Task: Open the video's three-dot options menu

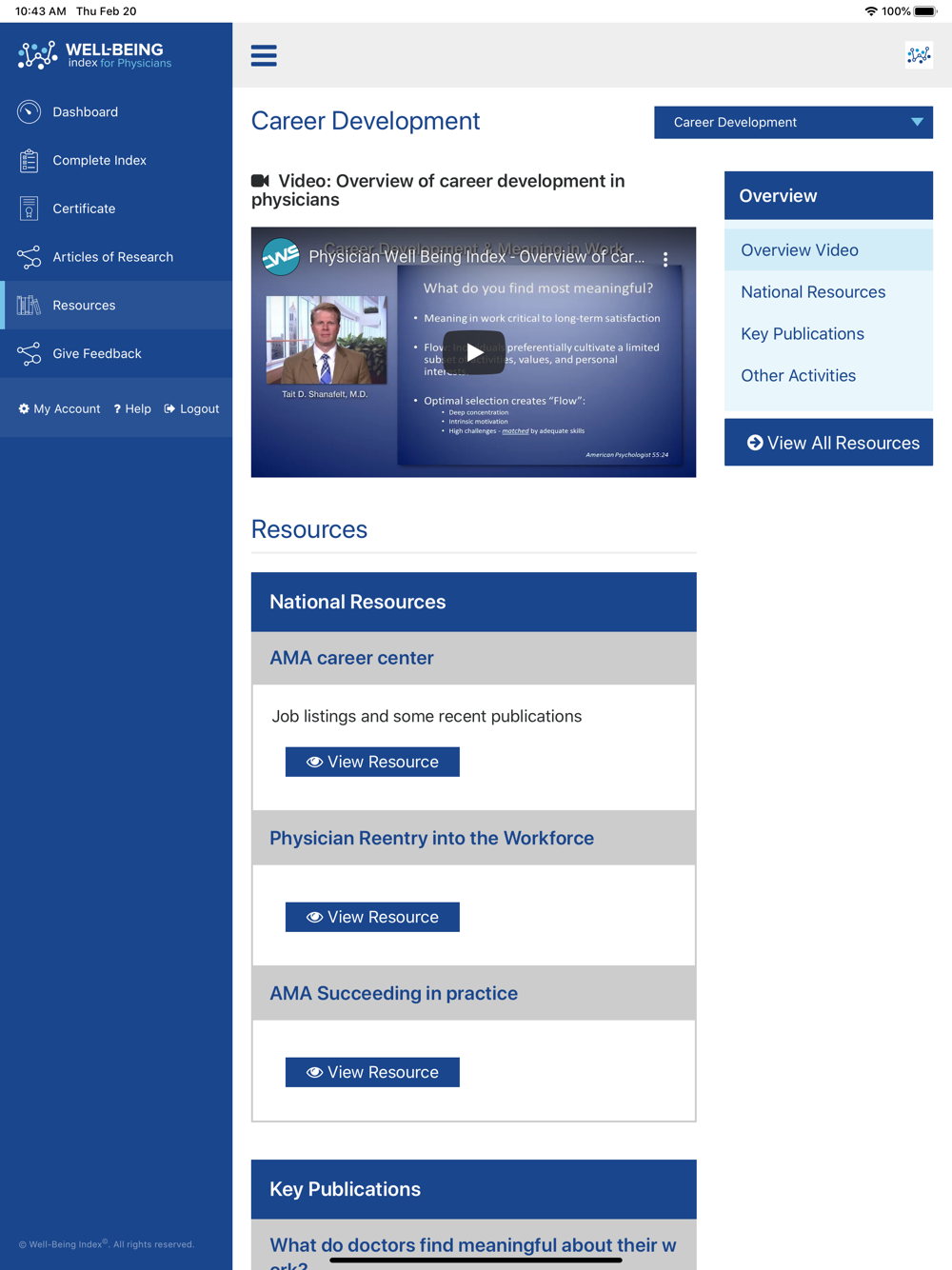Action: (665, 259)
